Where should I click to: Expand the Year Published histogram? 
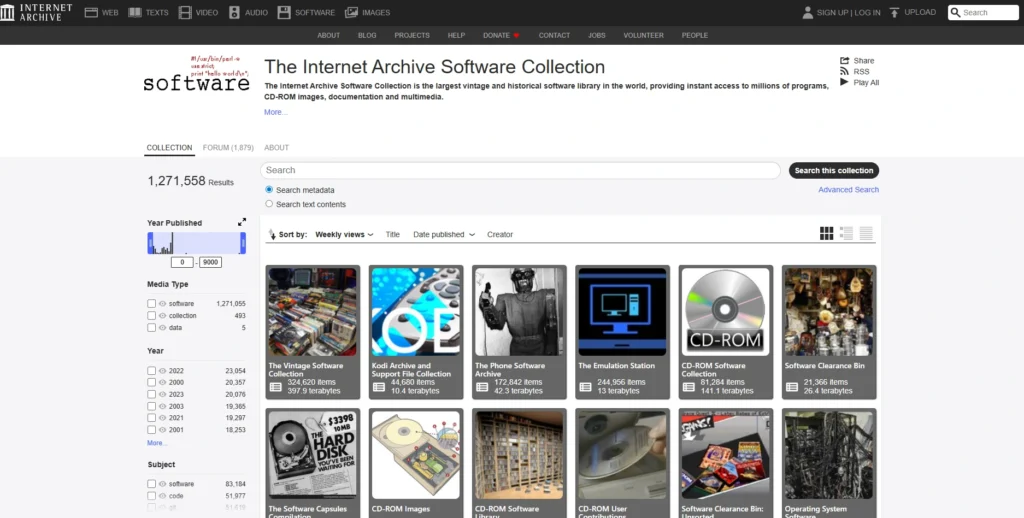tap(242, 222)
